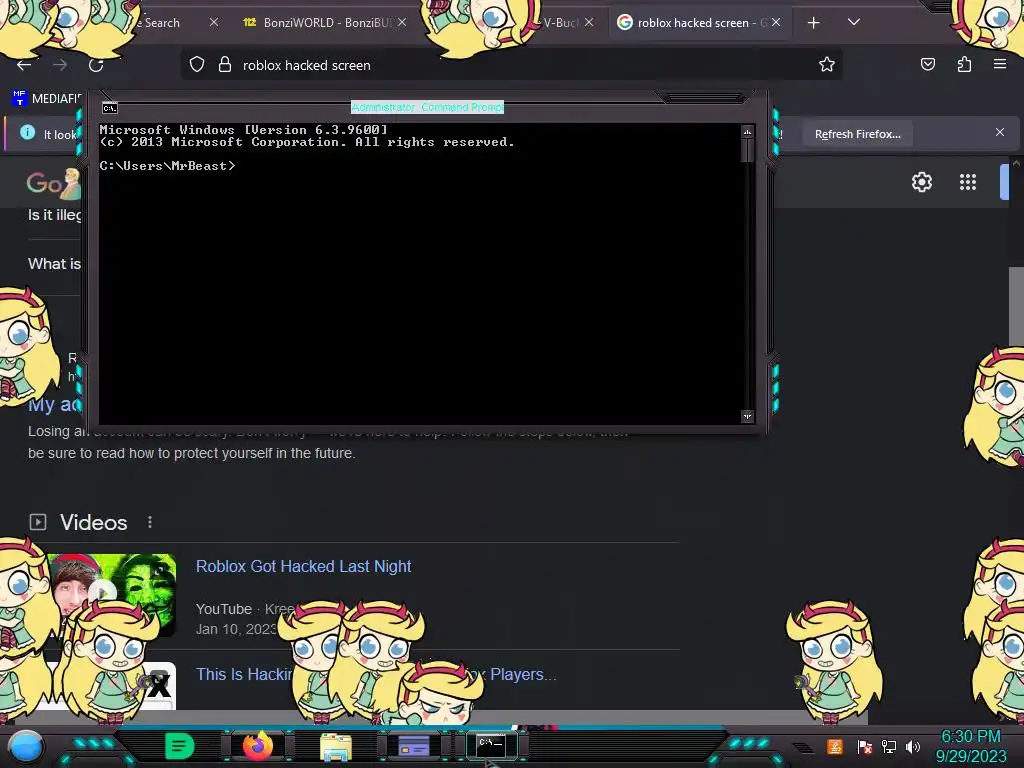
Task: Click the browser forward arrow
Action: coord(60,65)
